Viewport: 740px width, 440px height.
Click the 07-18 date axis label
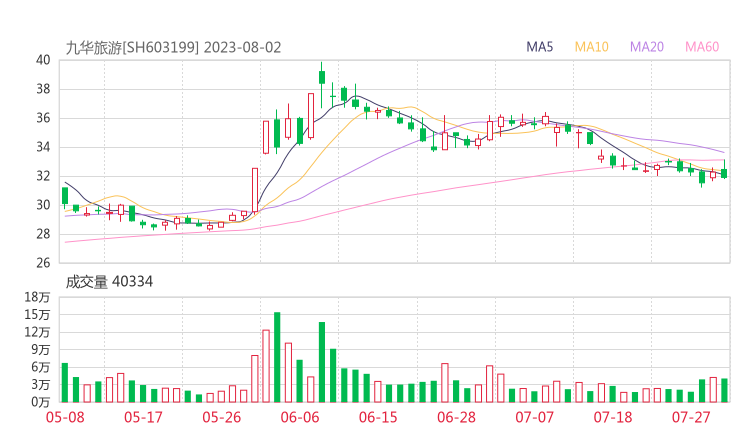pyautogui.click(x=613, y=417)
